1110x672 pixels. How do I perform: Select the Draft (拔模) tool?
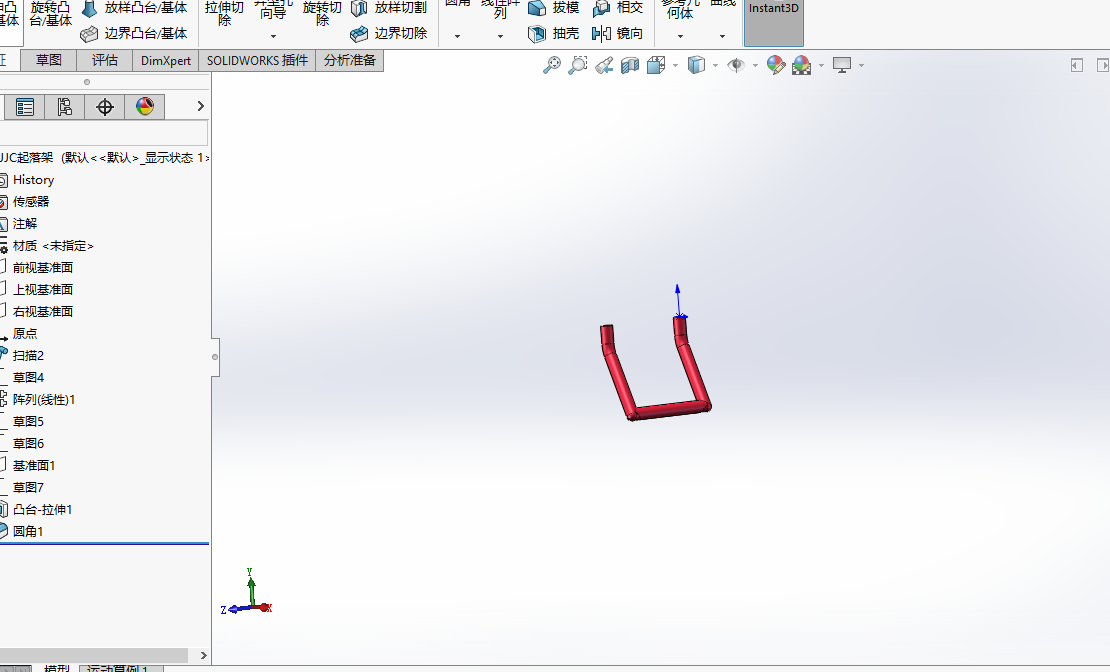[554, 8]
